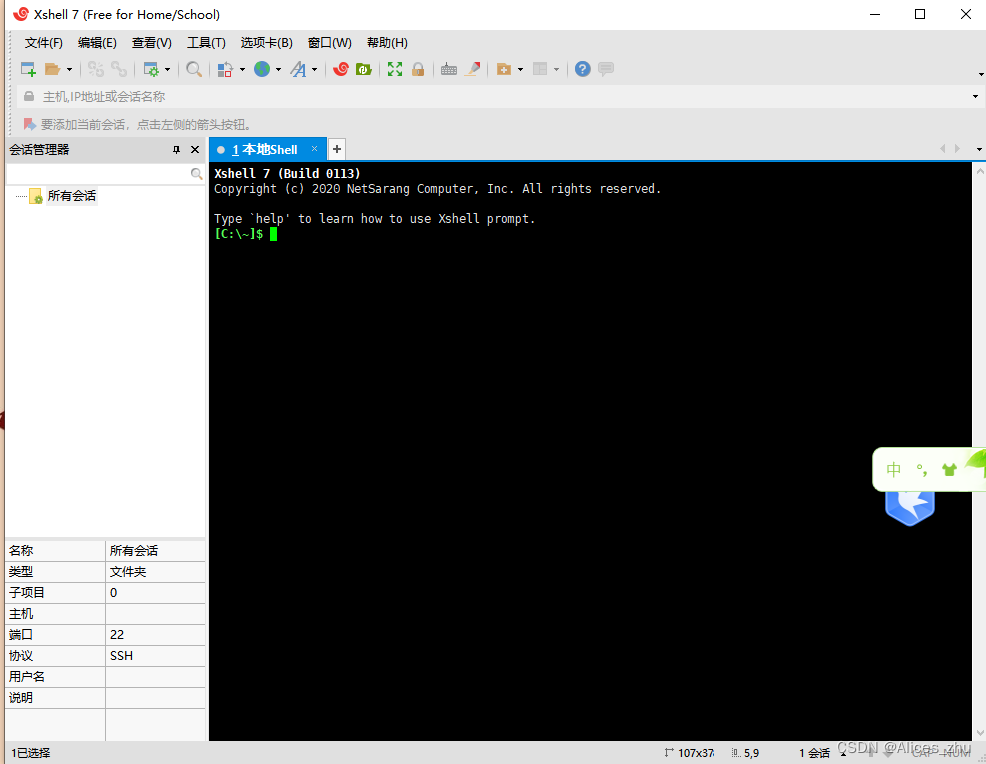The width and height of the screenshot is (986, 764).
Task: Select the Find tool in the toolbar
Action: pos(194,69)
